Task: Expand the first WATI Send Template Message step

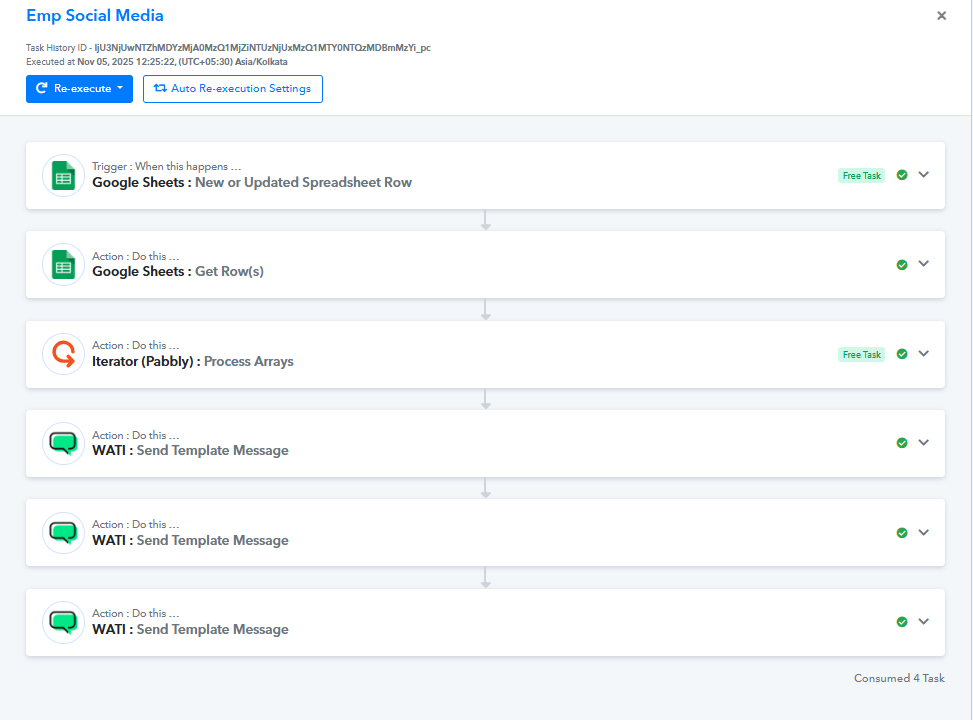Action: point(924,443)
